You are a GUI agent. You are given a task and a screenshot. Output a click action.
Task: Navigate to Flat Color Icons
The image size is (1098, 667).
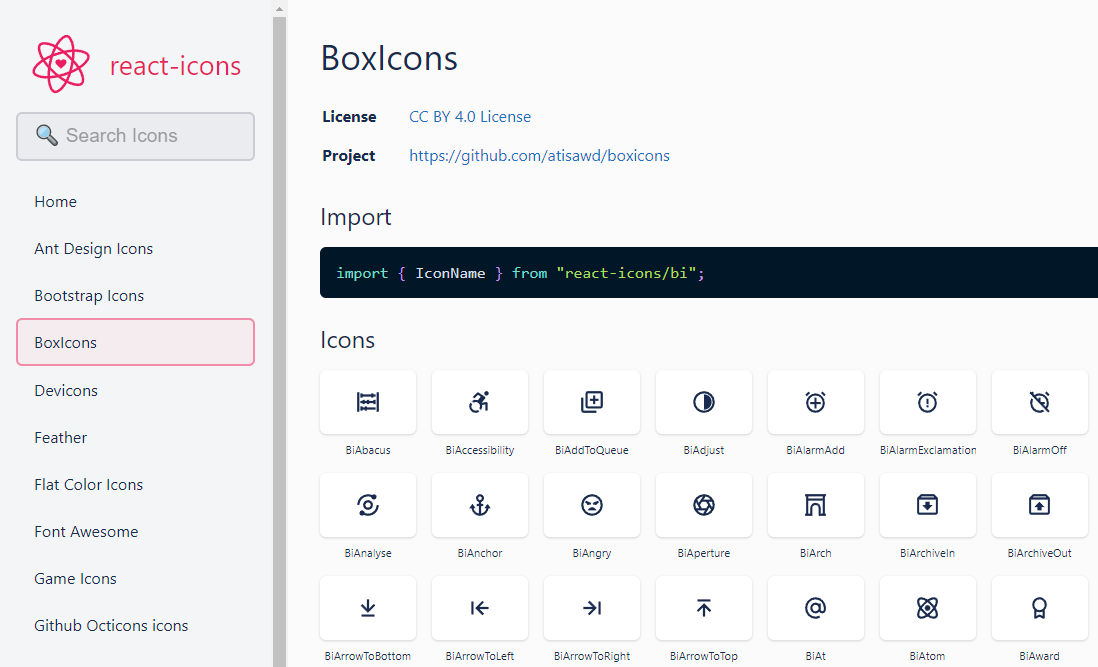point(88,484)
